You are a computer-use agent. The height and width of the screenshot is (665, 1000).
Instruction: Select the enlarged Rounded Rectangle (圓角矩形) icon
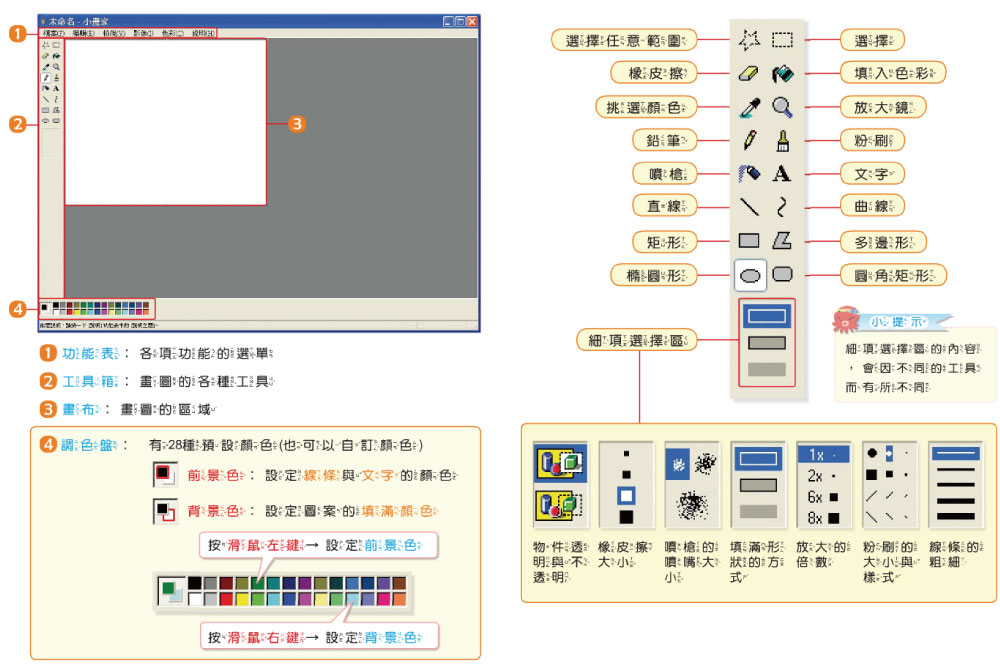[782, 273]
